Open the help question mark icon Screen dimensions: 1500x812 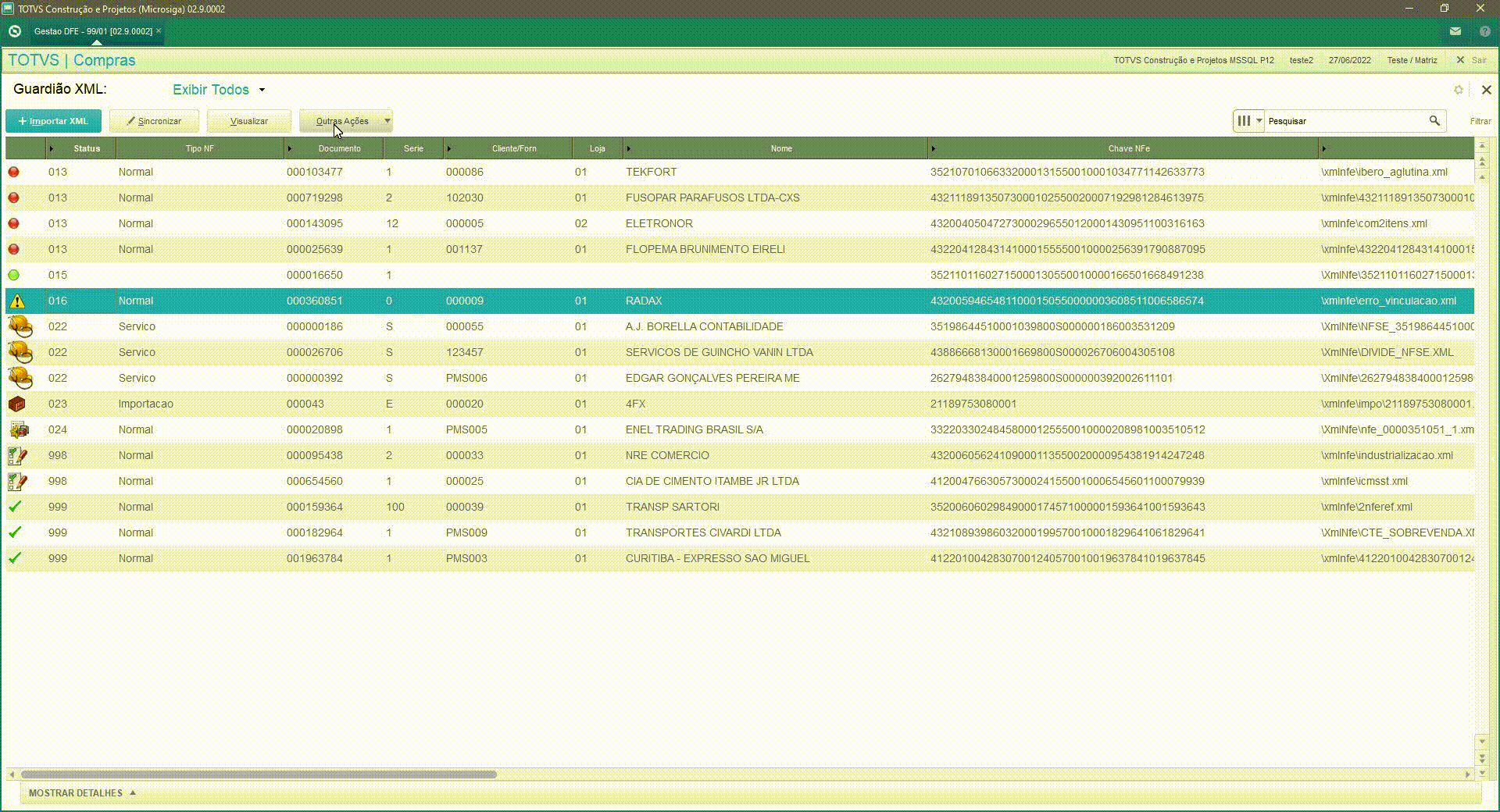pos(1485,31)
